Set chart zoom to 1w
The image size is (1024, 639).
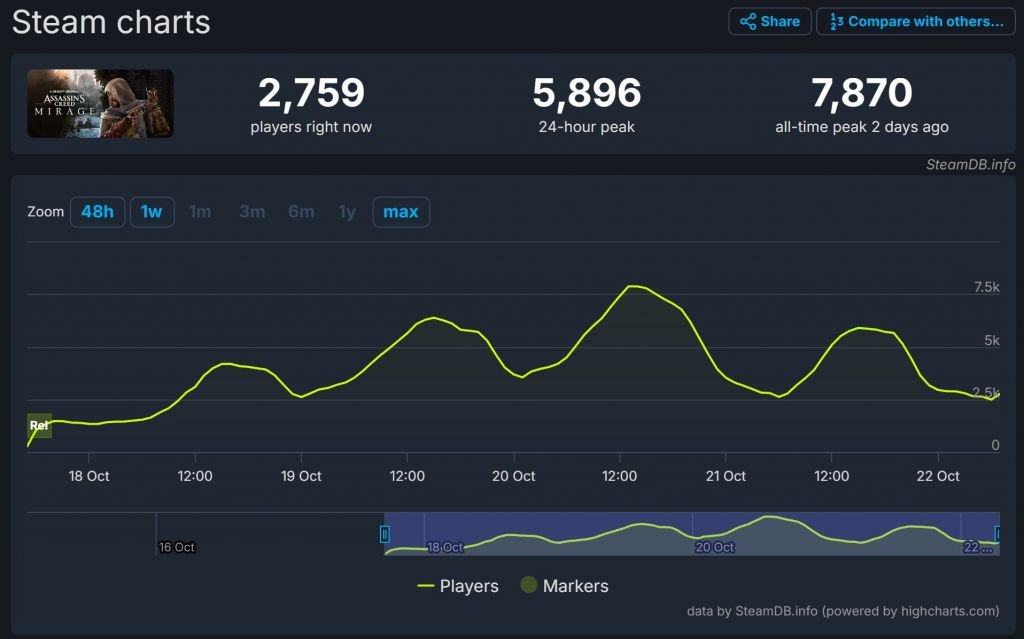[x=152, y=212]
